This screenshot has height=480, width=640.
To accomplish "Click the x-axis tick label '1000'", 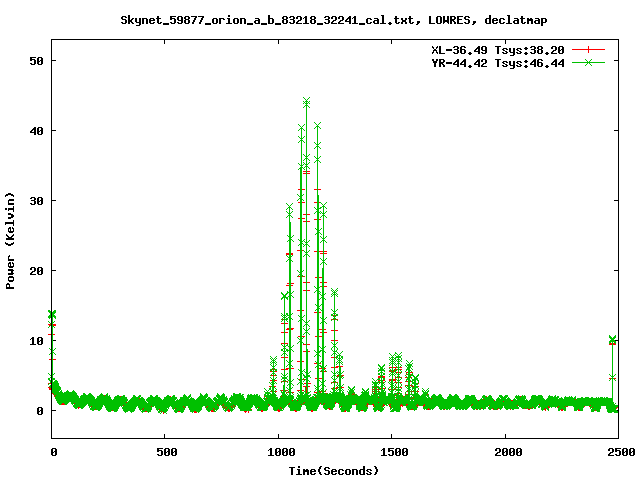I will [281, 452].
